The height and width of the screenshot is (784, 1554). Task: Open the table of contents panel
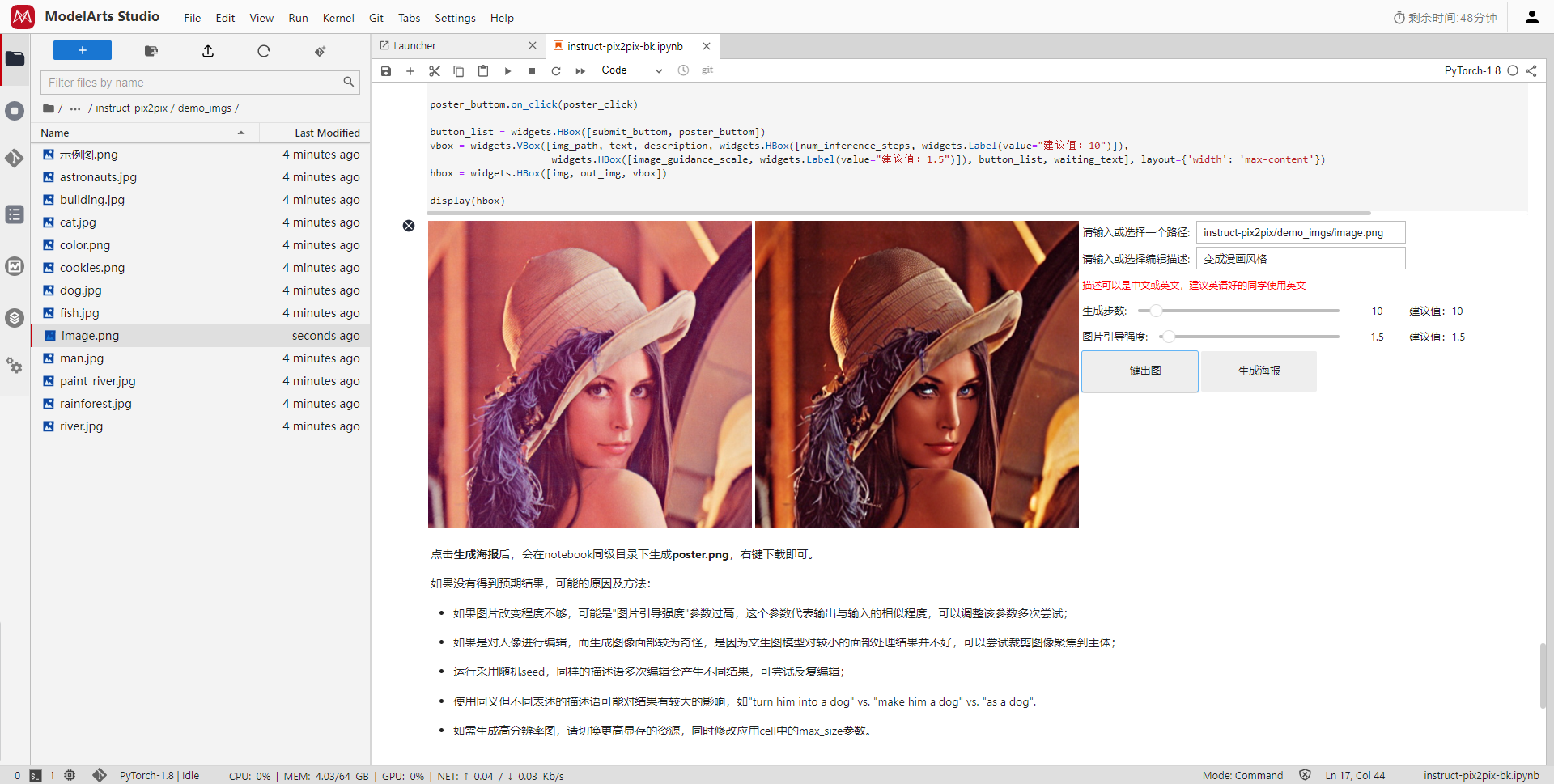point(15,214)
